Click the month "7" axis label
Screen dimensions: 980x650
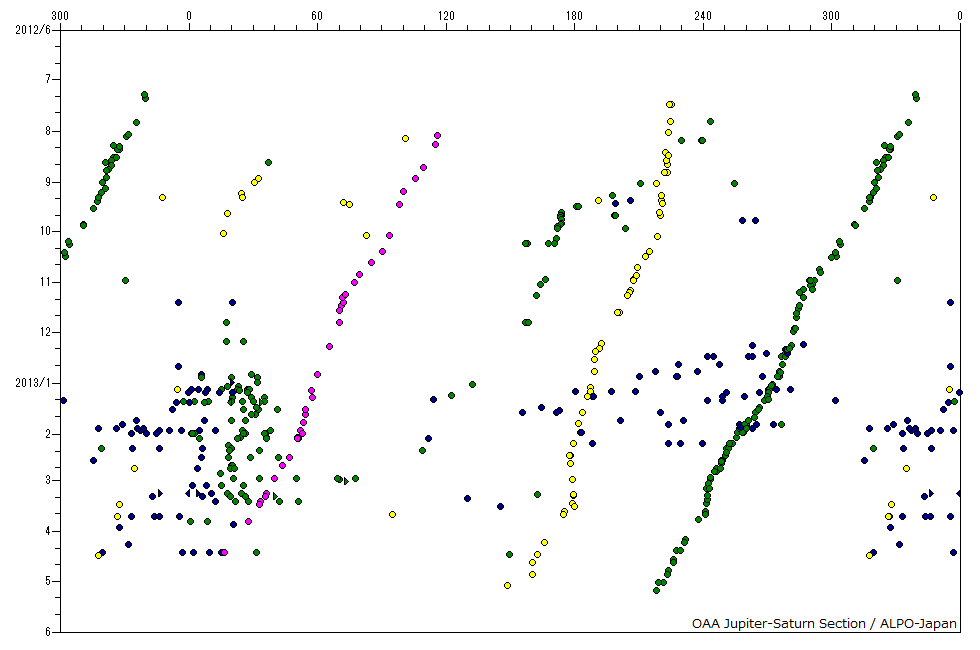tap(48, 79)
